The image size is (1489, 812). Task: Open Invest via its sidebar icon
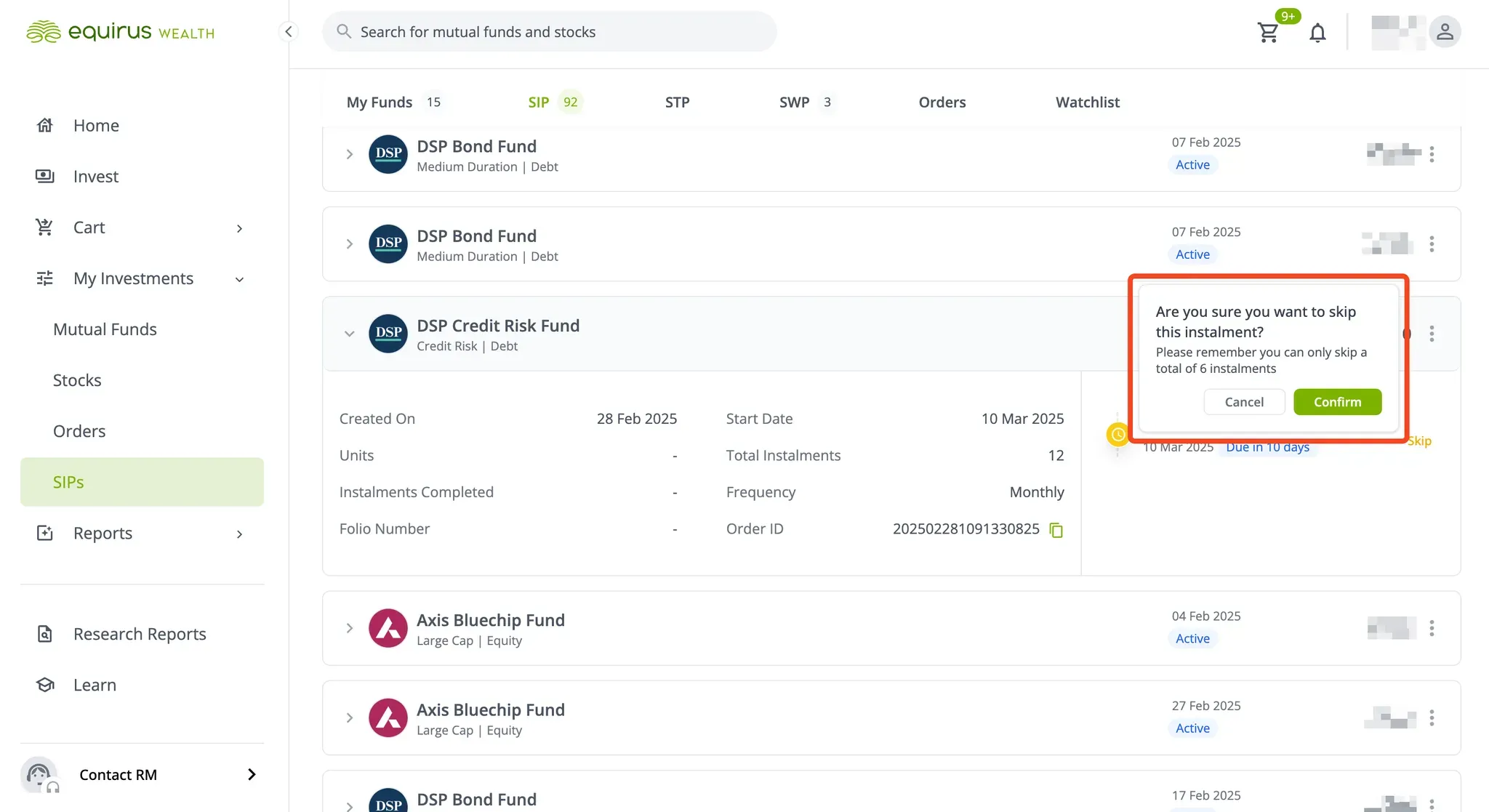[x=45, y=176]
